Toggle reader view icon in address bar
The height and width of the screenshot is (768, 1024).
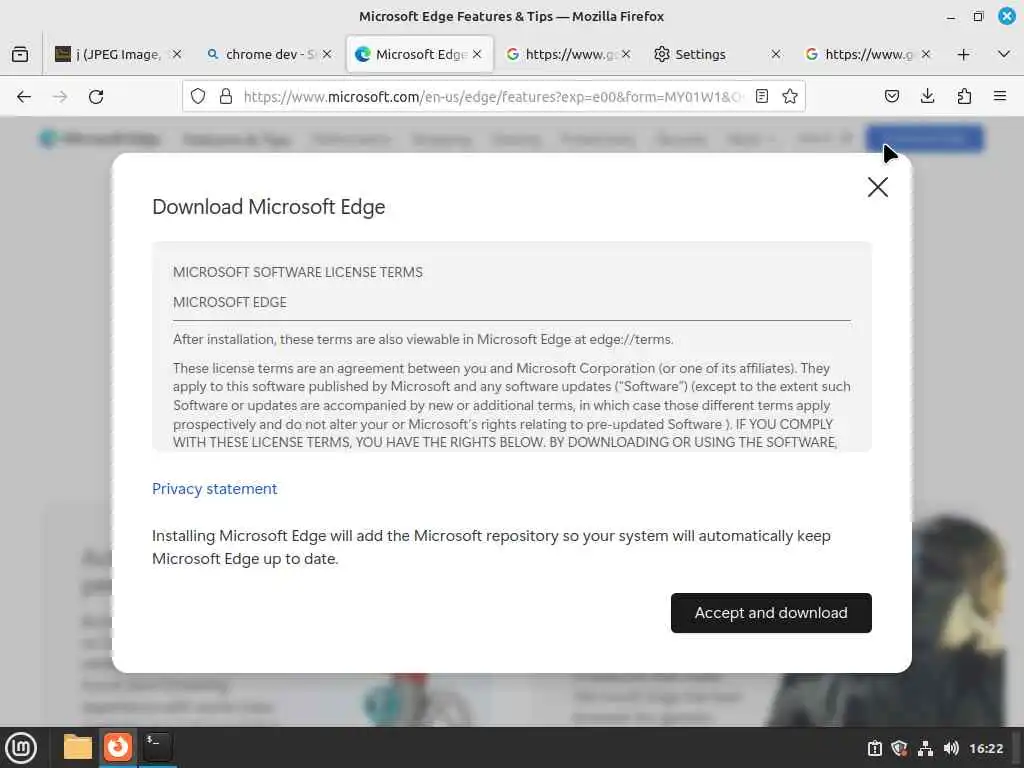point(761,97)
